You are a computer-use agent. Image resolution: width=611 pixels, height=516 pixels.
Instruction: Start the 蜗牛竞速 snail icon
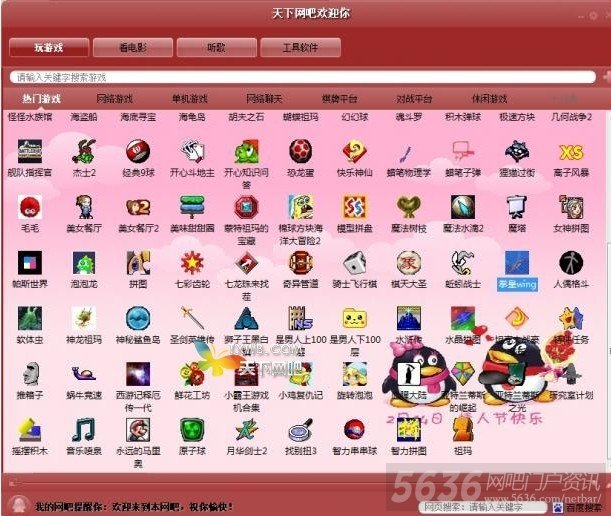tap(84, 374)
